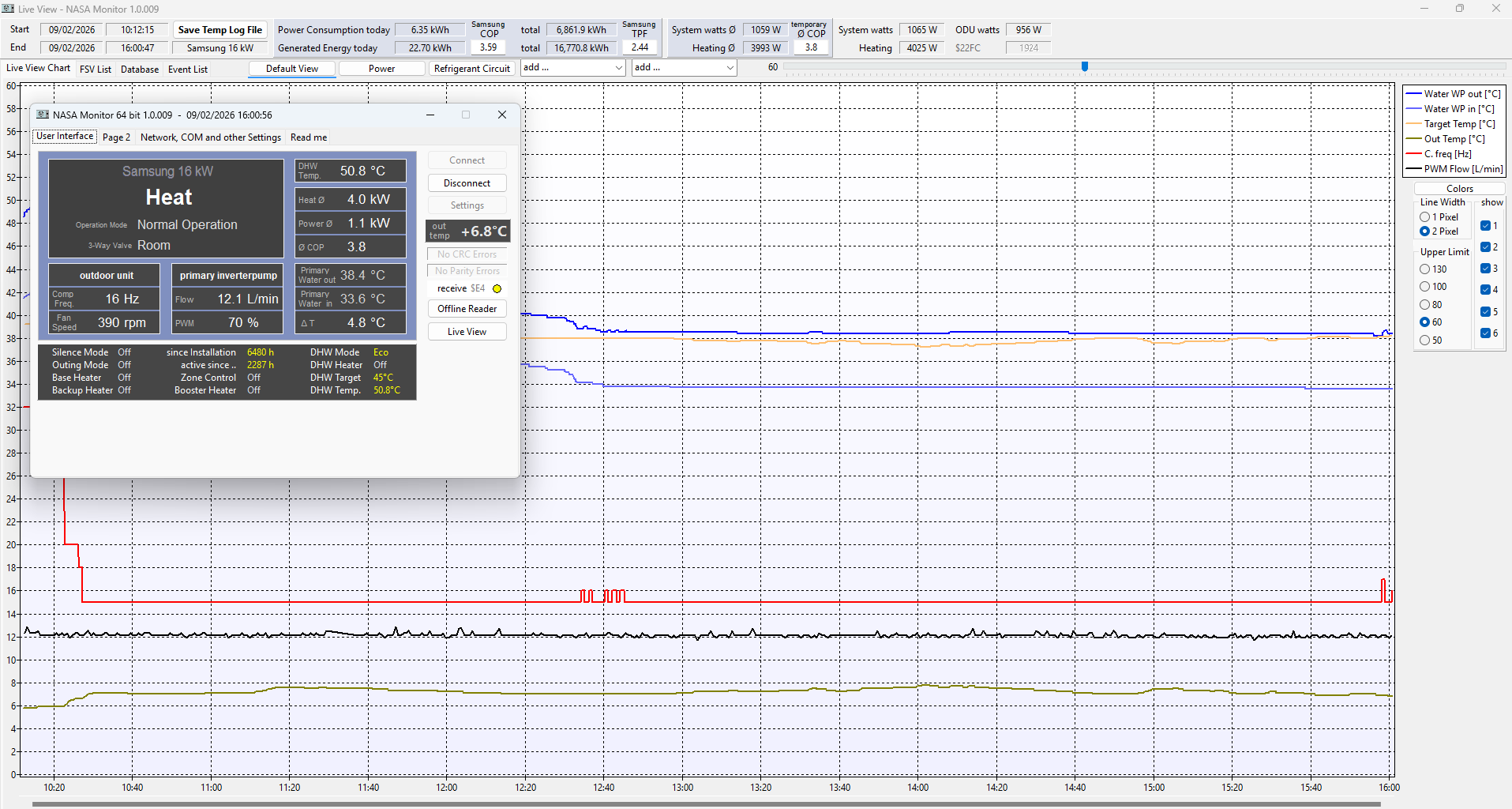The image size is (1512, 809).
Task: Minimize the NASA Monitor dialog window
Action: tap(430, 115)
